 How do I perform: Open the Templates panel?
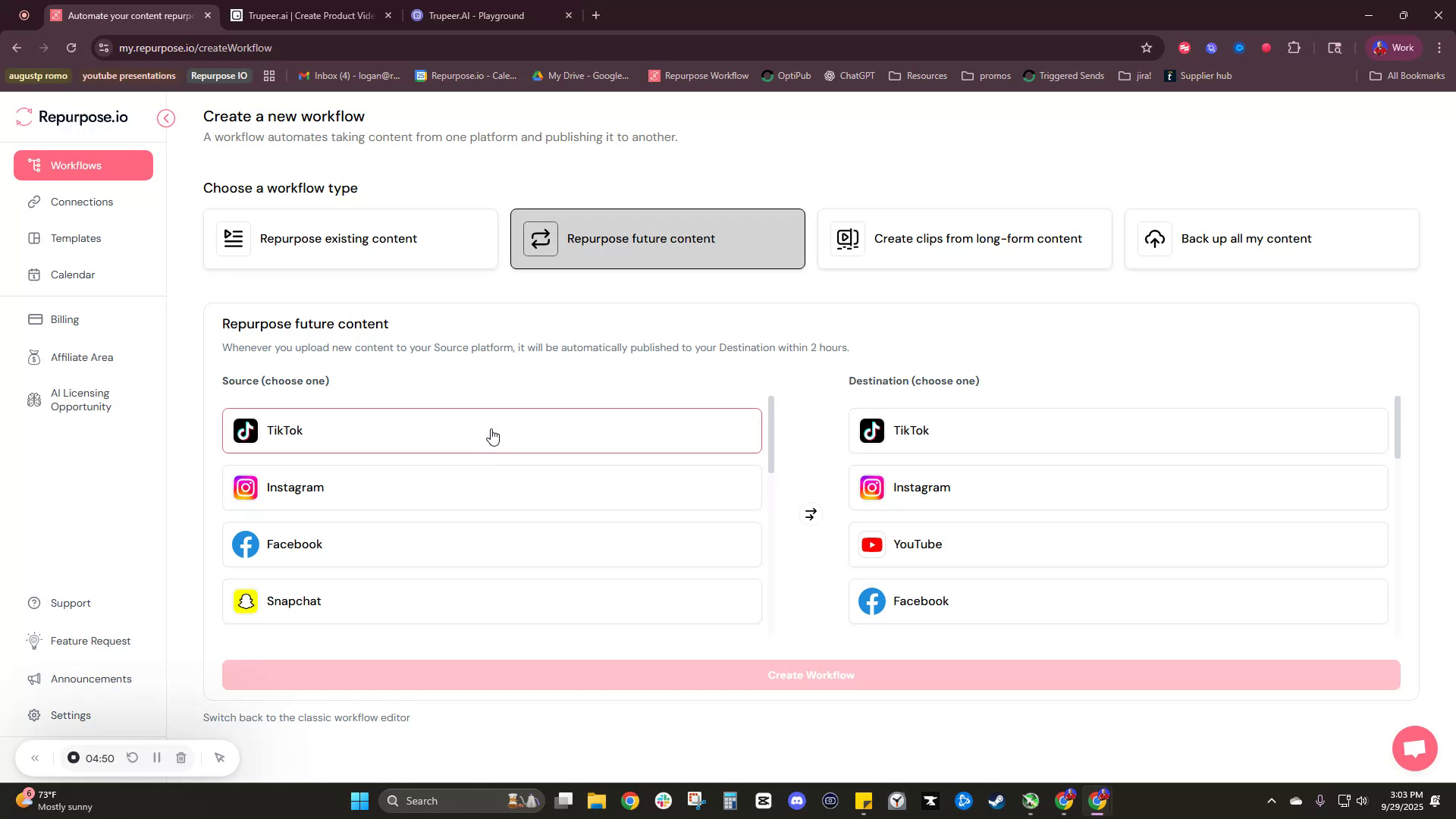[75, 238]
